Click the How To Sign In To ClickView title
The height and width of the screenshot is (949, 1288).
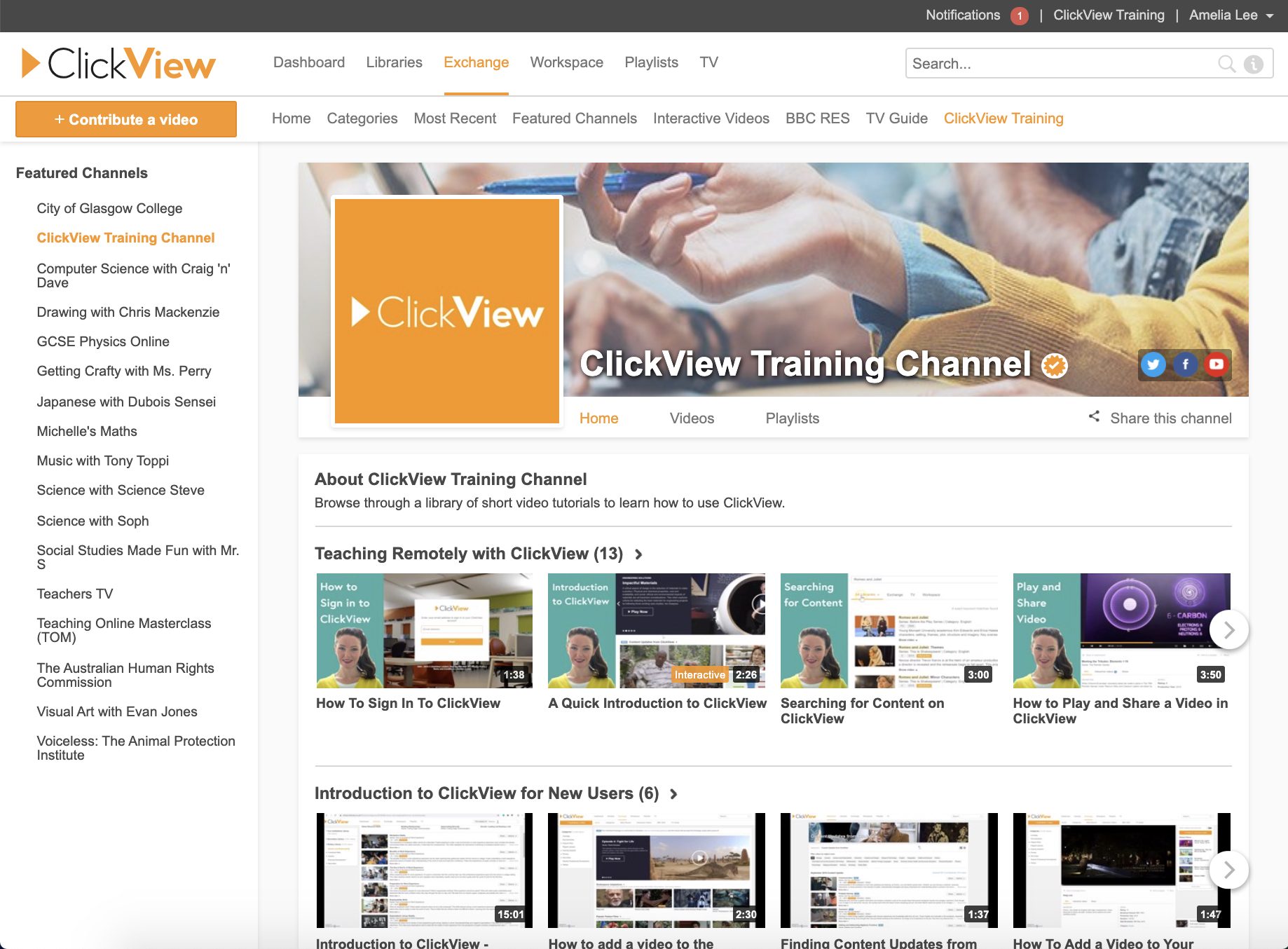pos(408,703)
